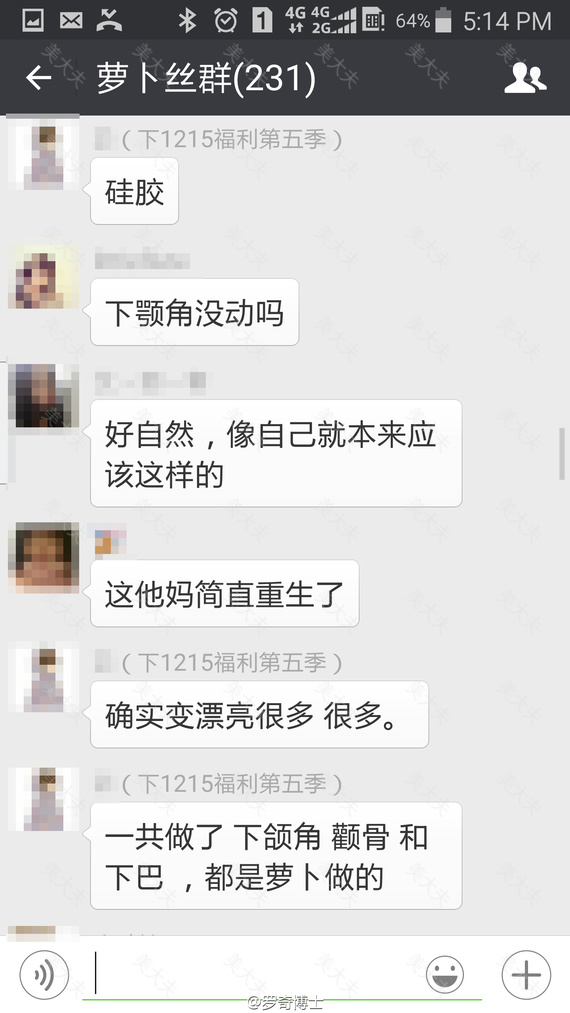The height and width of the screenshot is (1013, 570).
Task: Tap the 下颚角没动吗 message bubble
Action: click(195, 313)
